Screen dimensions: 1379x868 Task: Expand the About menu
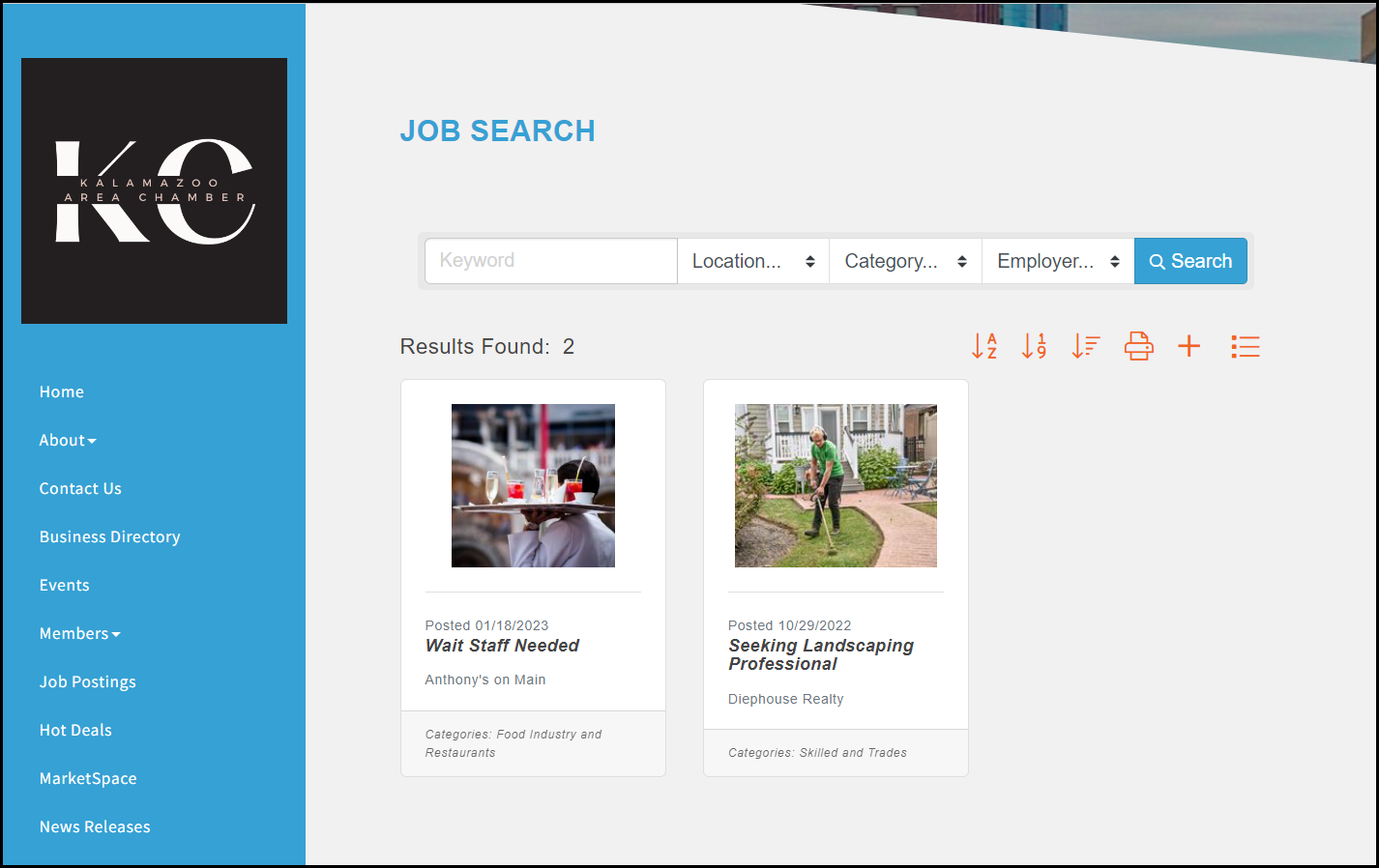[x=68, y=441]
